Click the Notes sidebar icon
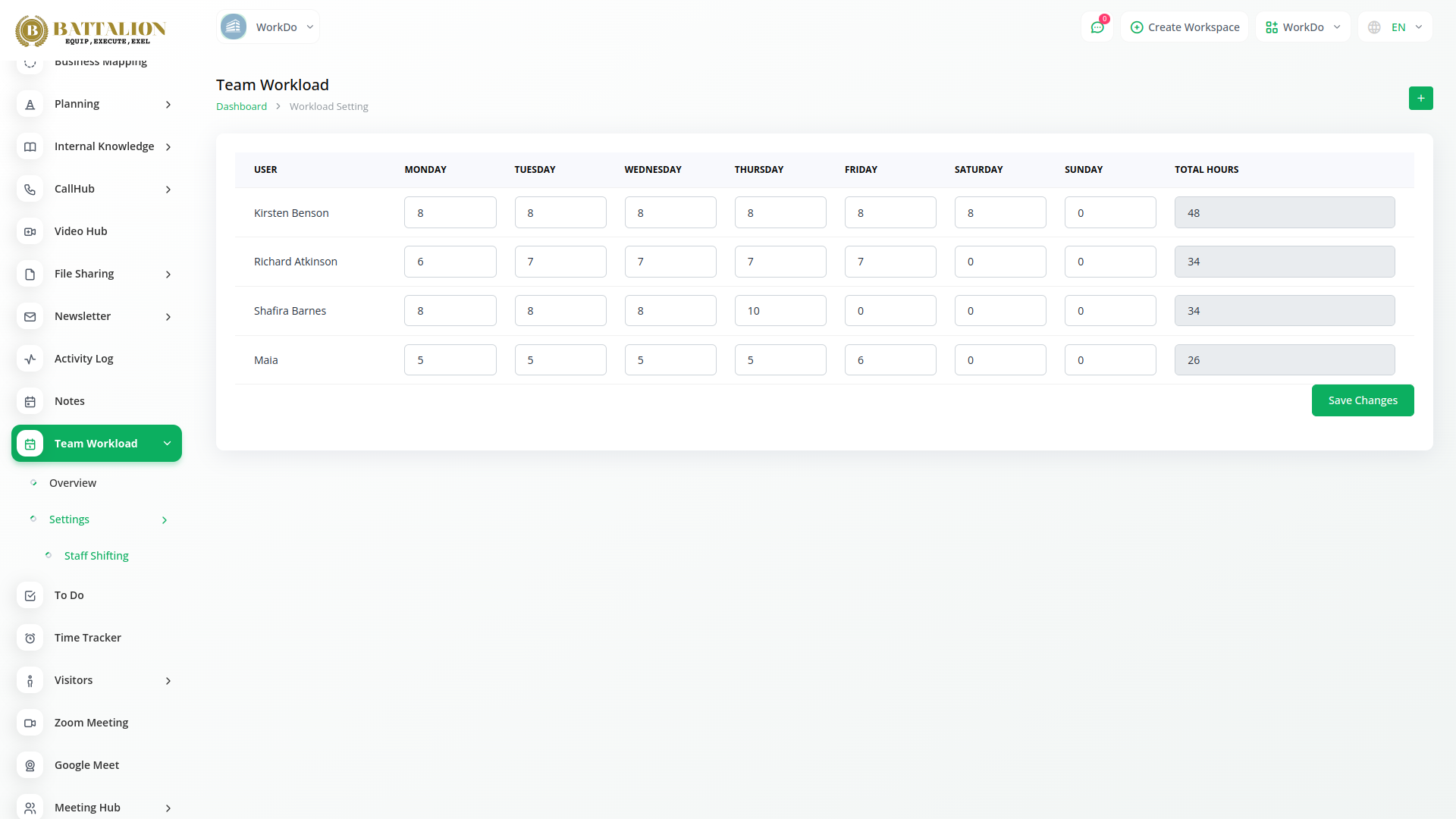1456x819 pixels. point(30,402)
